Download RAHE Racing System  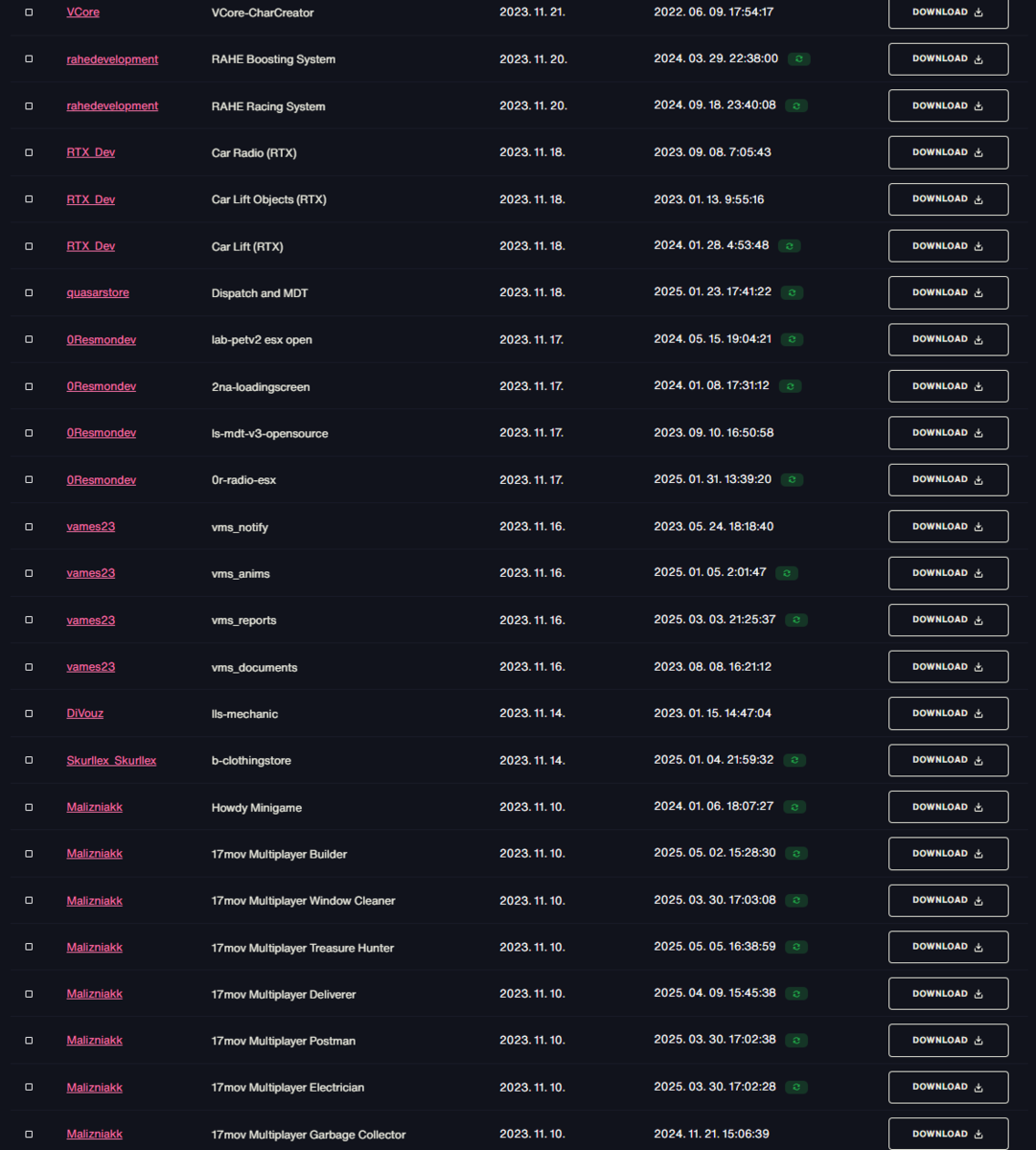948,105
